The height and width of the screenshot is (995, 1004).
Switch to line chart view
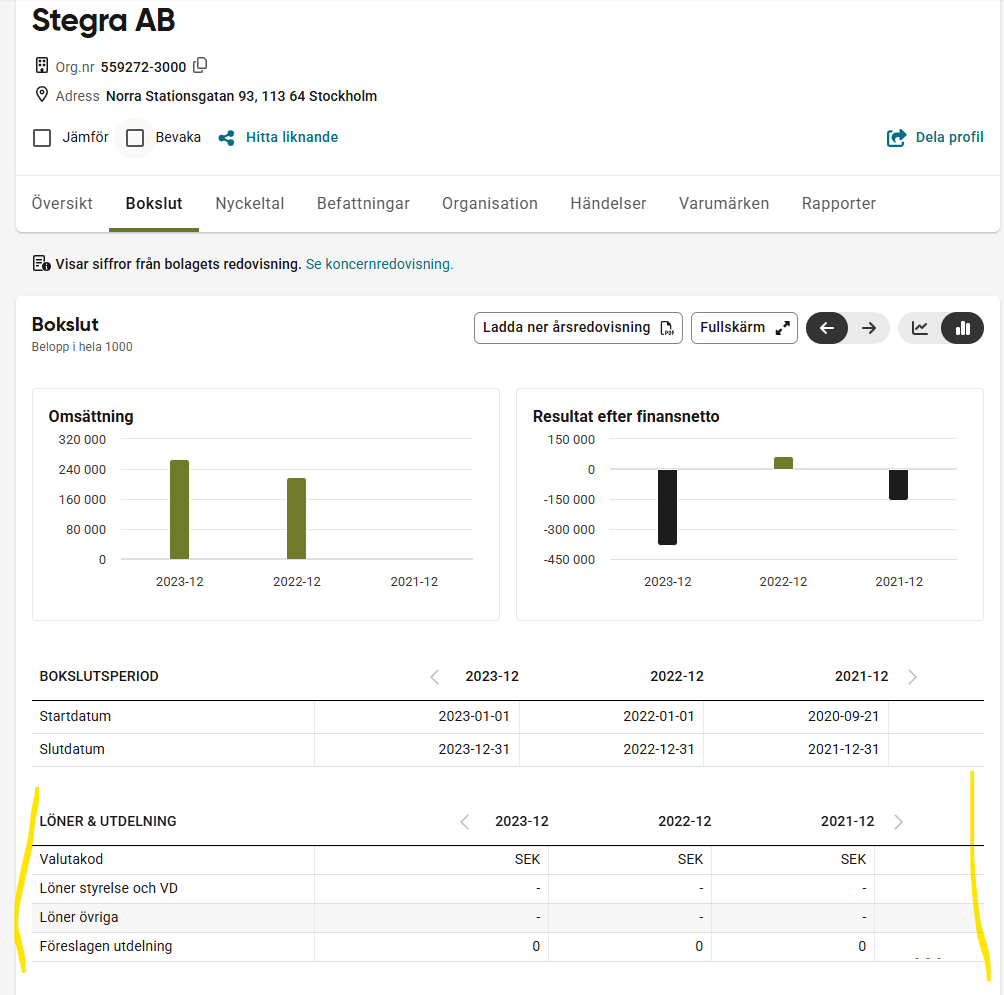click(920, 328)
